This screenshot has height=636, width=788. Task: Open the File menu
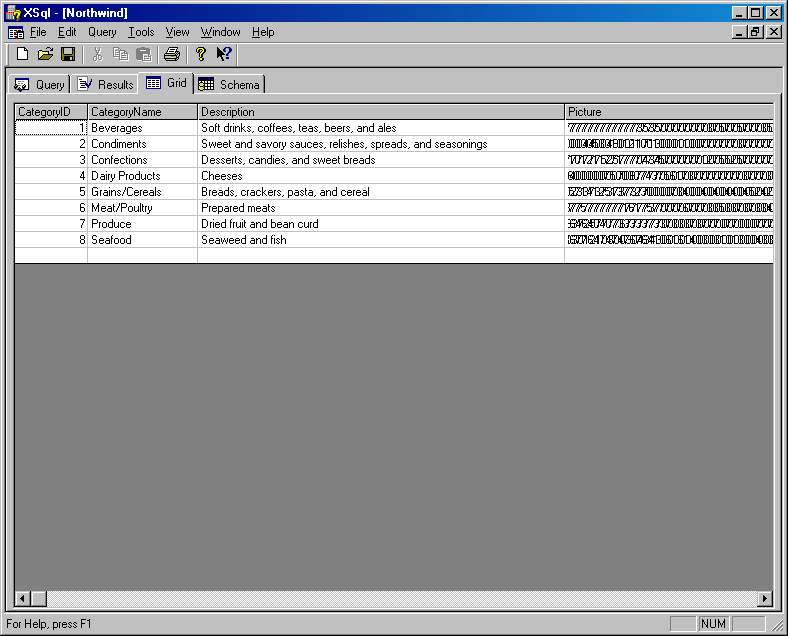[x=38, y=32]
